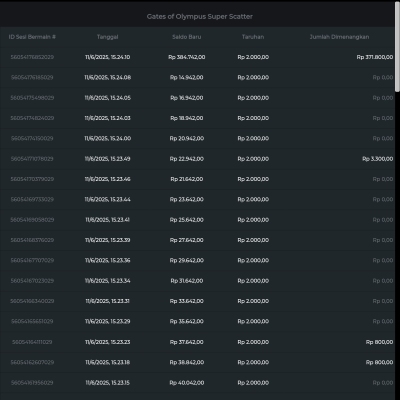Viewport: 400px width, 400px height.
Task: Click Rp 0,00 winnings in 15.23.15 row
Action: (383, 383)
